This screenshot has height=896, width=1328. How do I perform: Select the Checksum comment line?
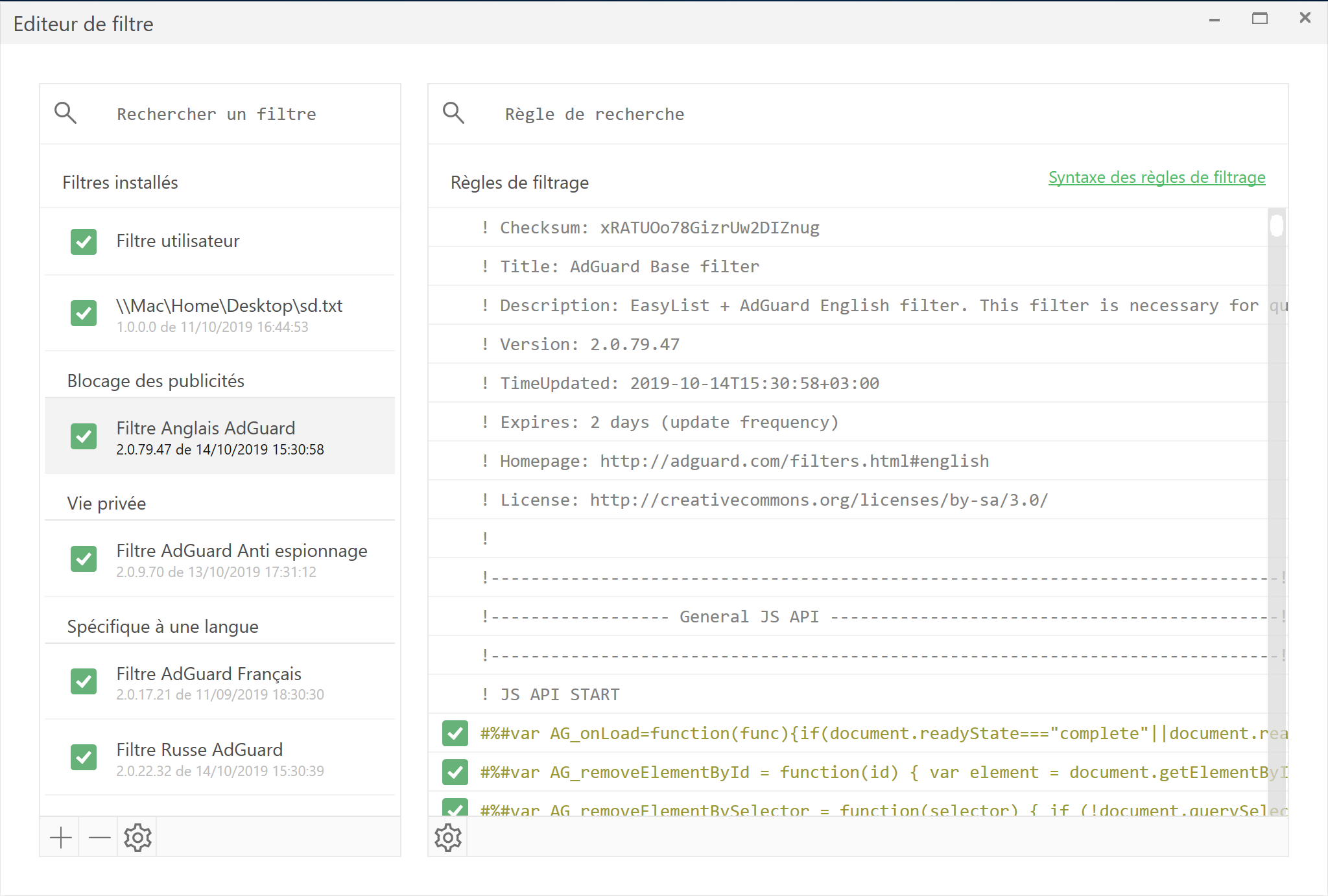pos(848,228)
